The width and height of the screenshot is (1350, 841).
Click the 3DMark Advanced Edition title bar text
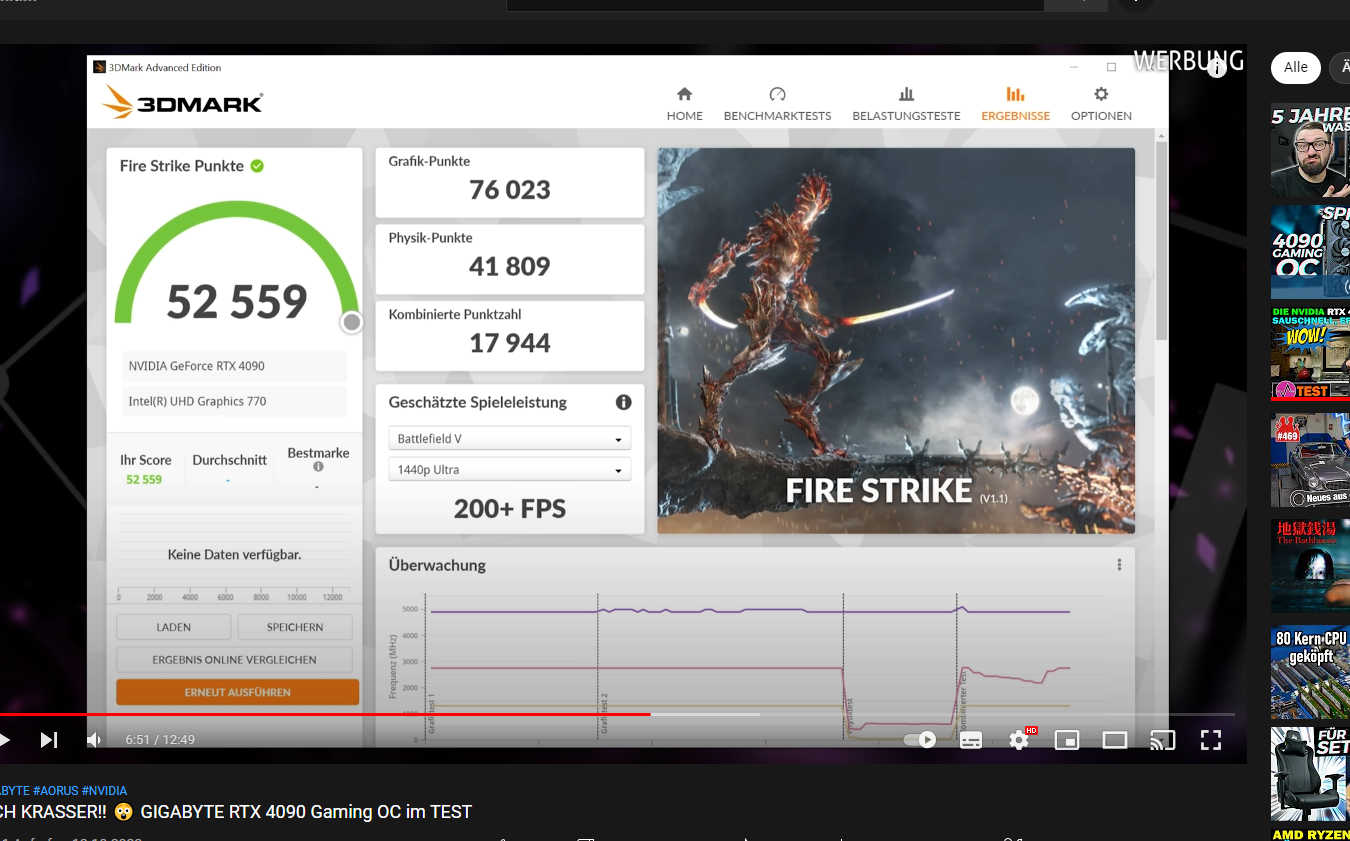165,67
